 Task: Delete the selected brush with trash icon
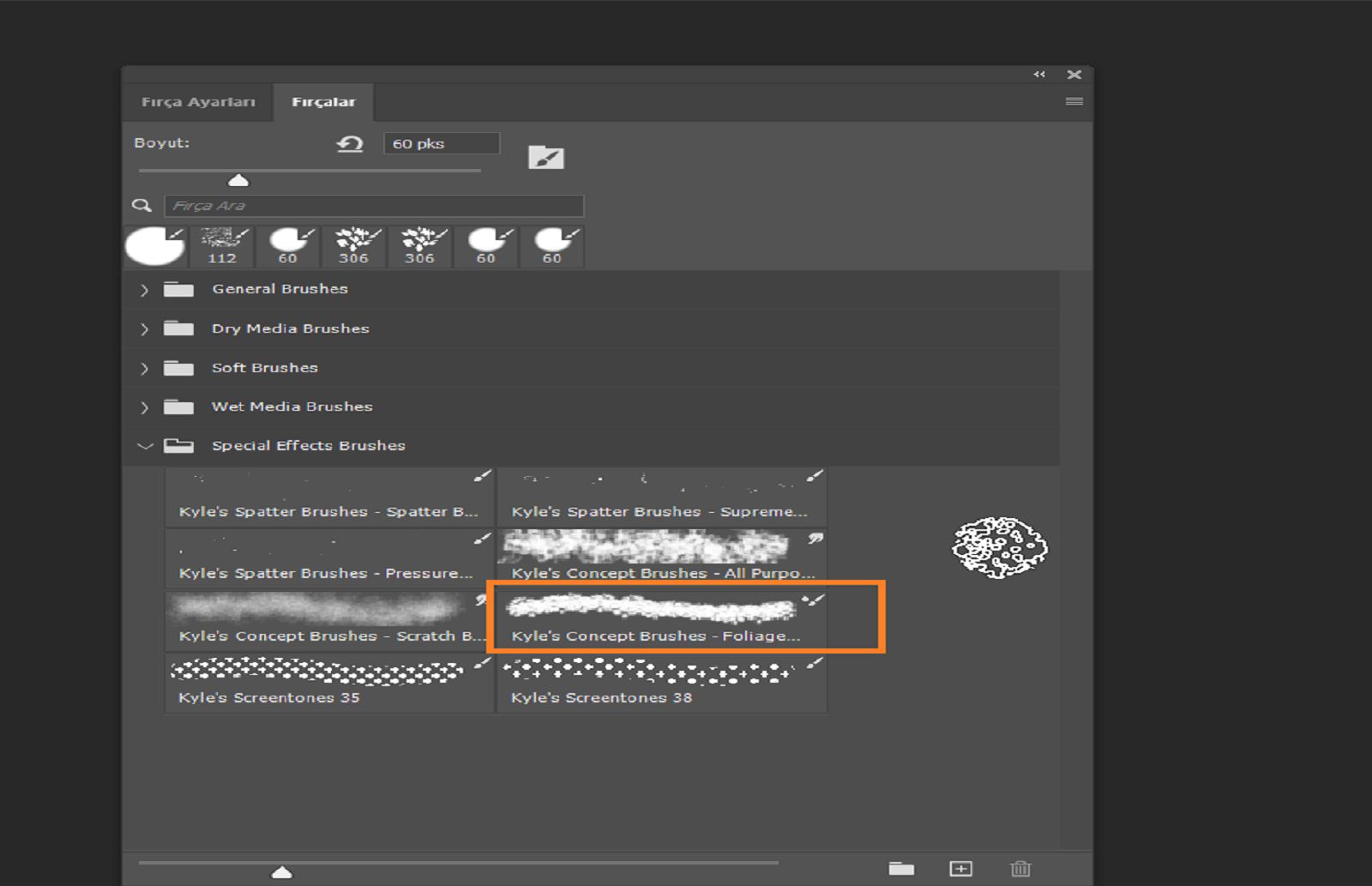coord(1020,869)
